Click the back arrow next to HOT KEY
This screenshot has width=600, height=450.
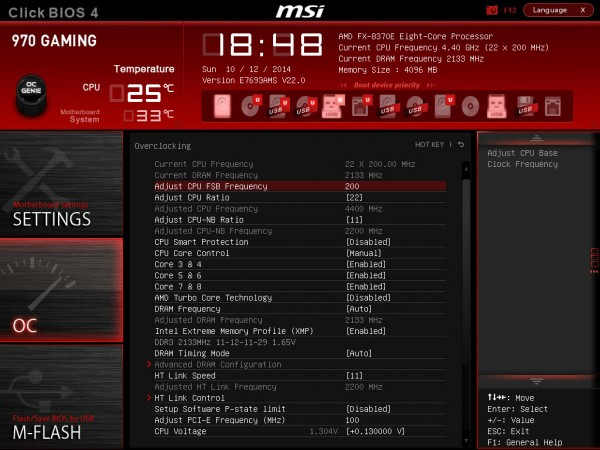coord(461,144)
